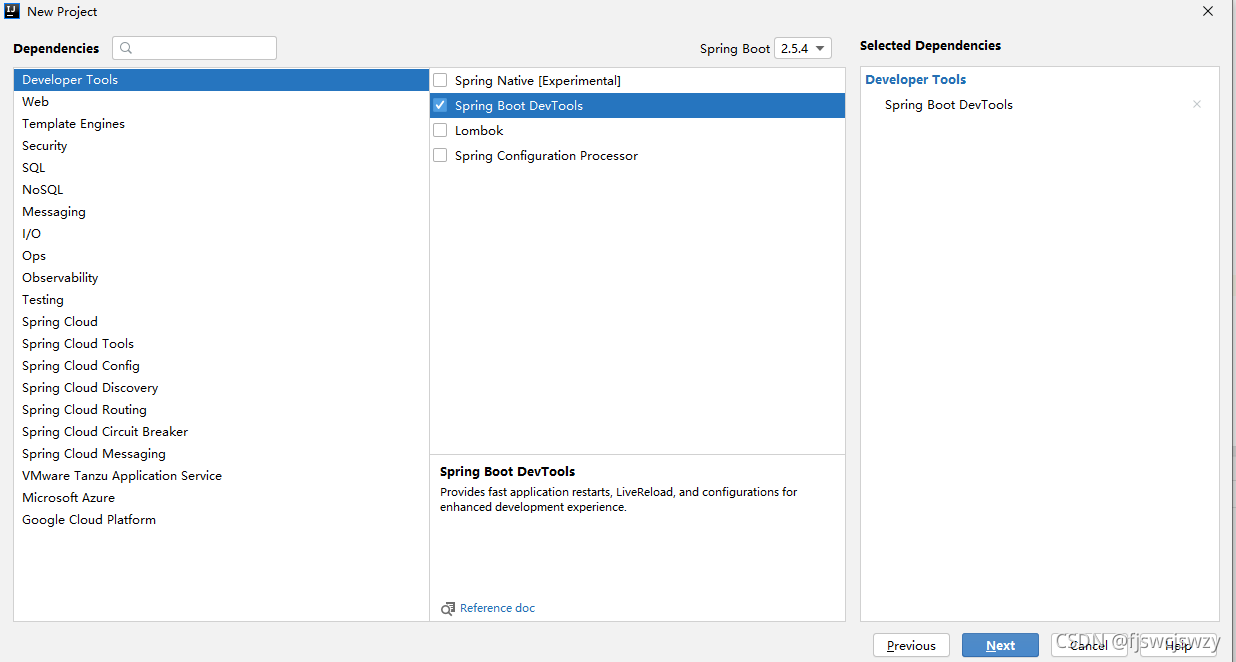This screenshot has width=1236, height=662.
Task: Select the Spring Cloud category
Action: (x=221, y=322)
